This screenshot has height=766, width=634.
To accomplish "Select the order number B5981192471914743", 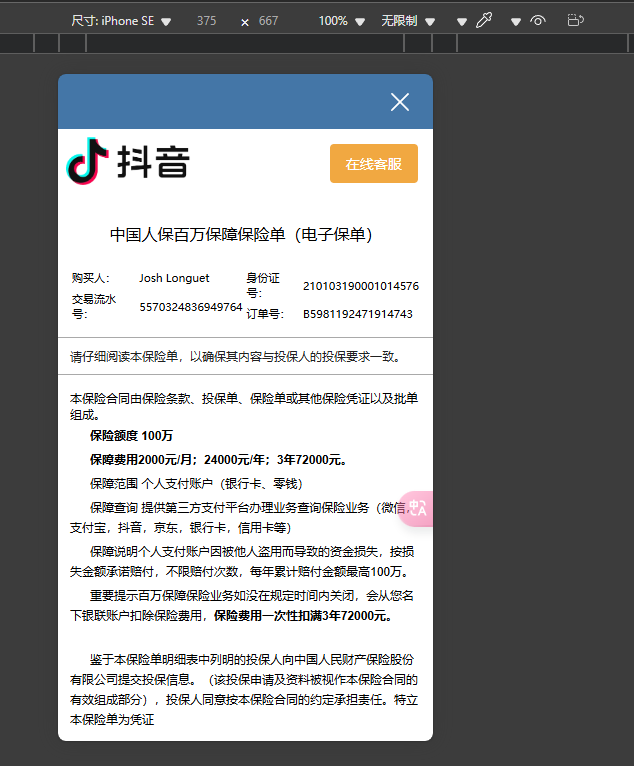I will point(358,314).
